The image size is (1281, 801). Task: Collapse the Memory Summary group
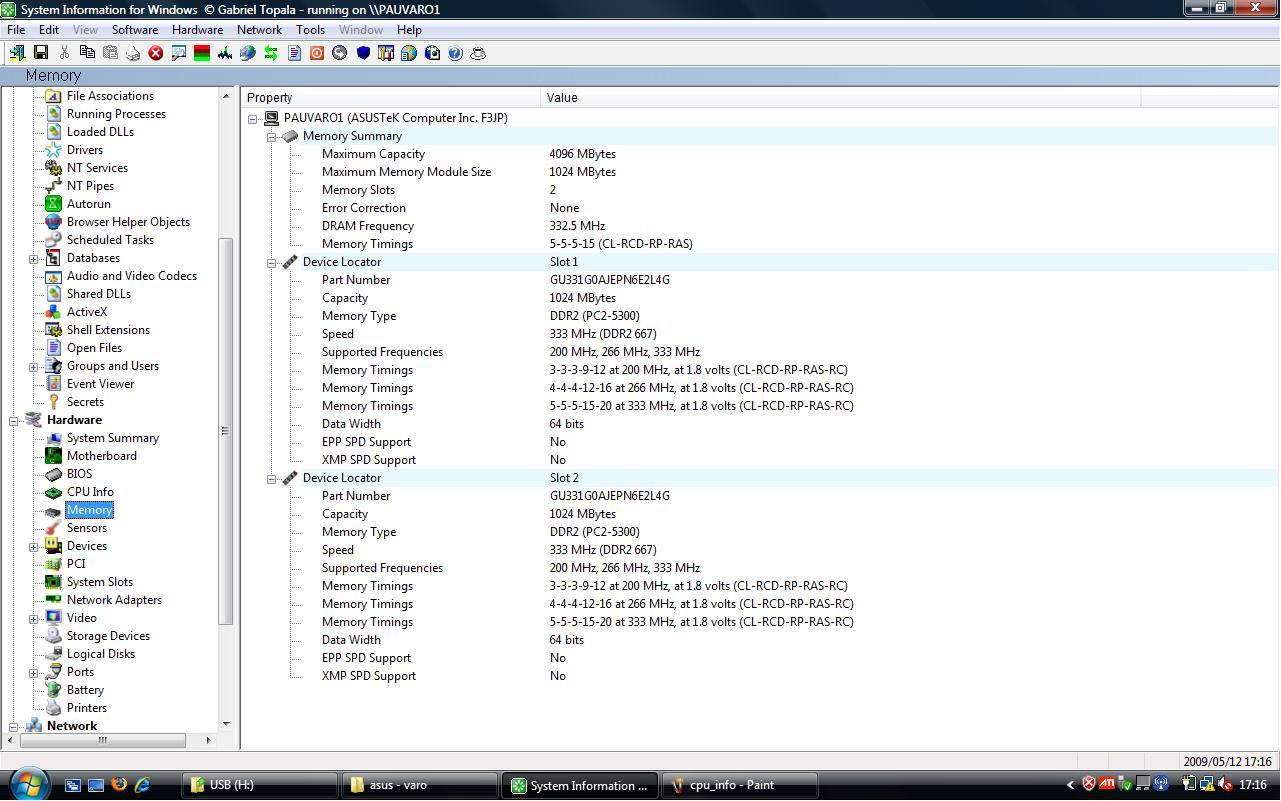(x=271, y=137)
